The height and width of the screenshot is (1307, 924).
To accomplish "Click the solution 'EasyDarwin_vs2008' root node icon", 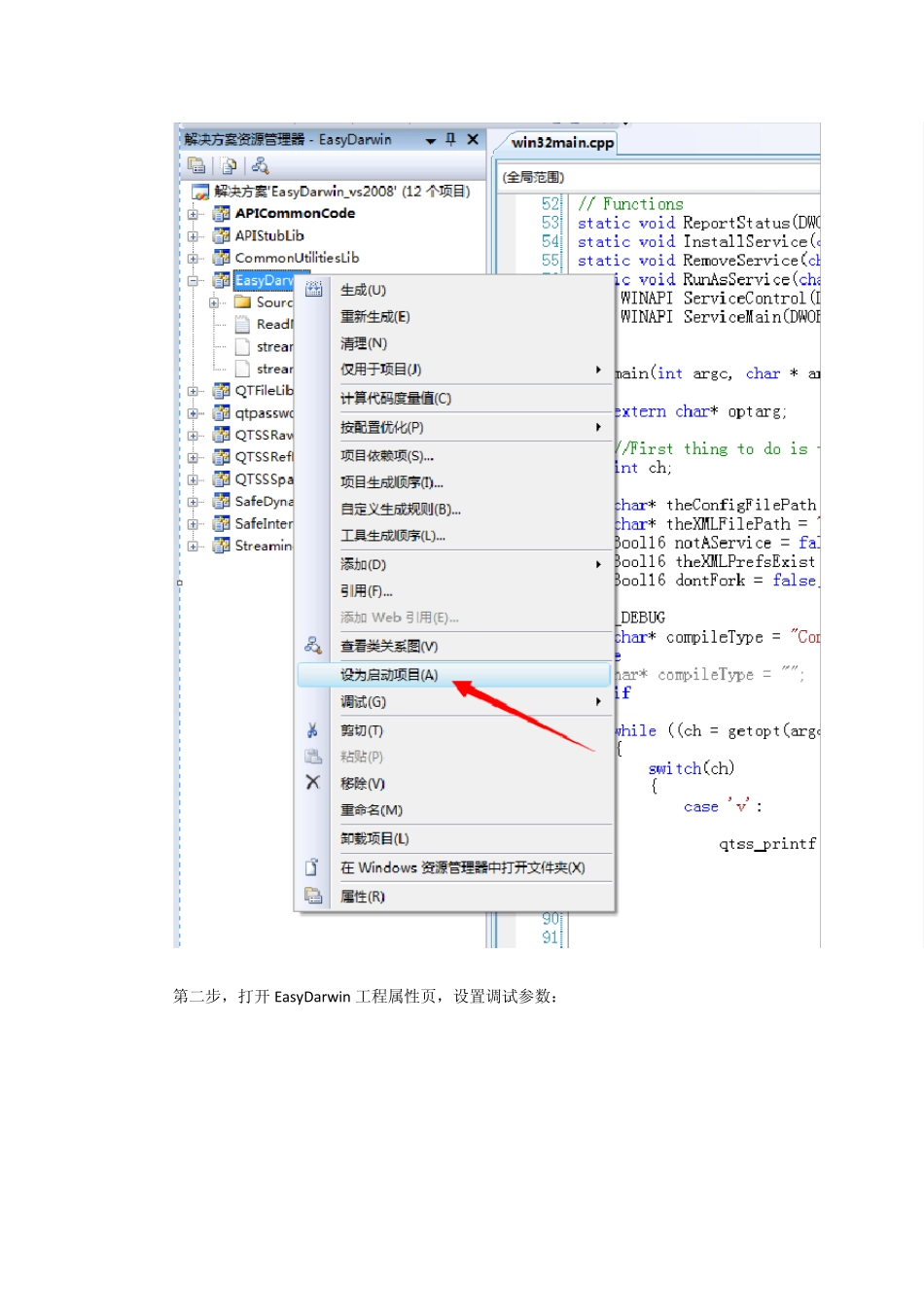I will [x=200, y=192].
